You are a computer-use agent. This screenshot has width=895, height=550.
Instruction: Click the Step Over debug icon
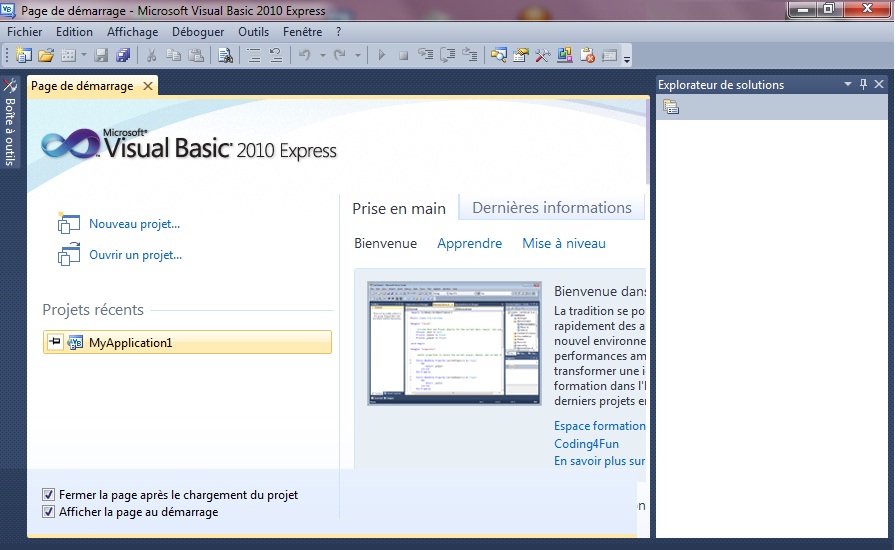[x=448, y=55]
